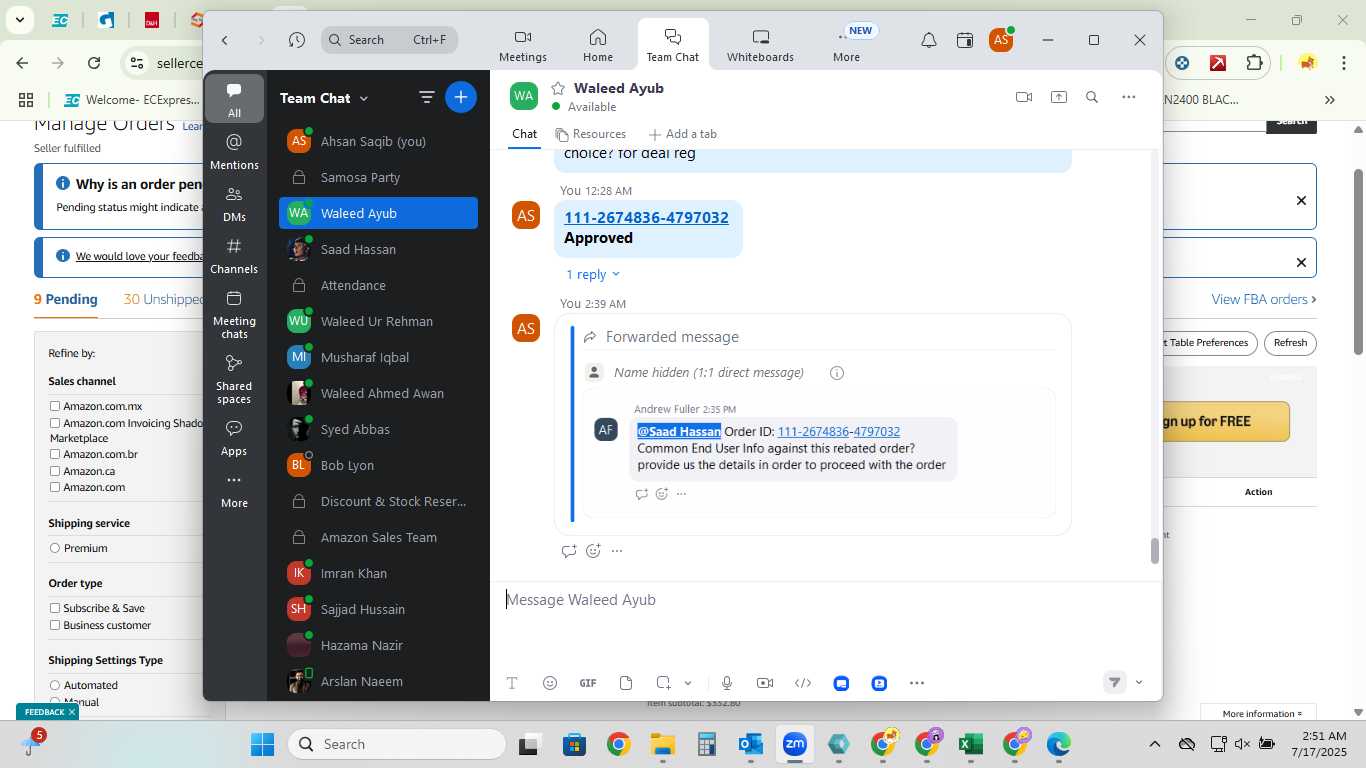Viewport: 1366px width, 768px height.
Task: Go back using Zoom back arrow
Action: [x=225, y=40]
